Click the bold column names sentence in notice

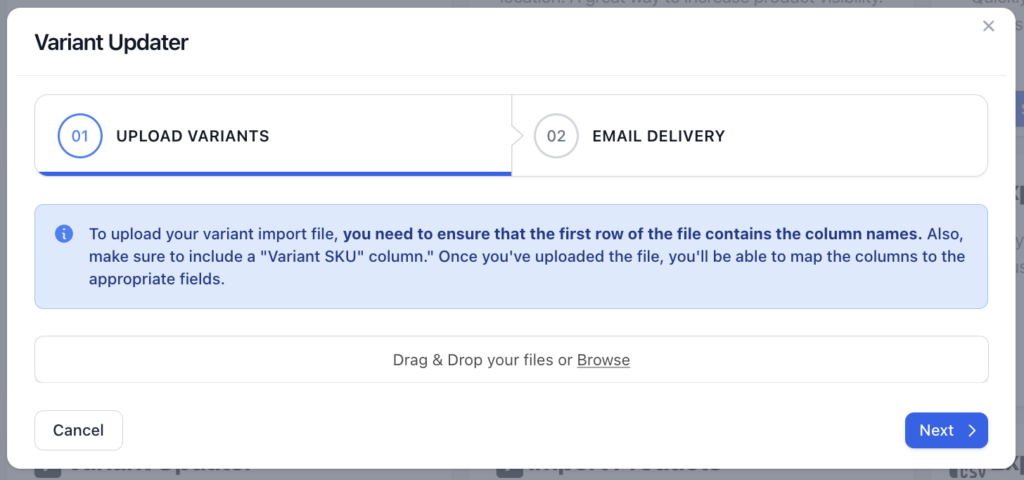pos(633,234)
